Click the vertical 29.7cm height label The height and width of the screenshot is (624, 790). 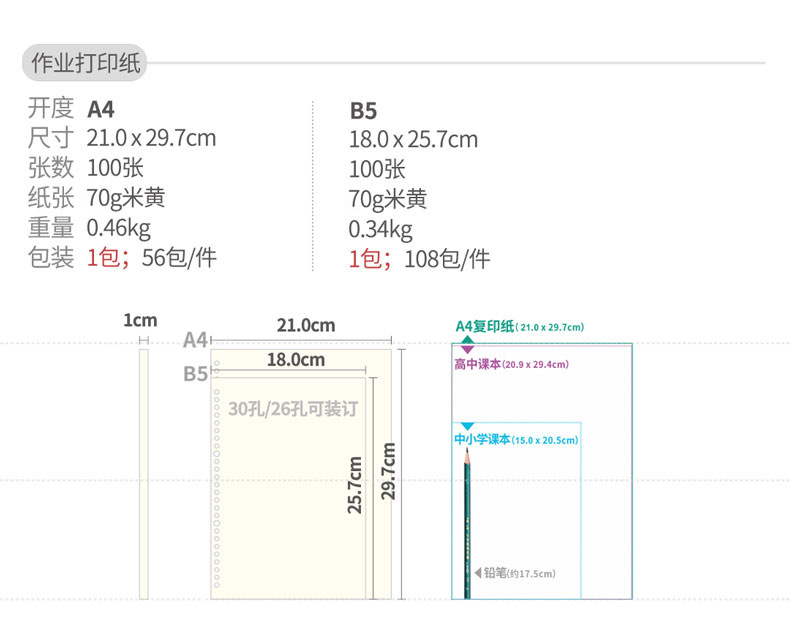tap(389, 470)
